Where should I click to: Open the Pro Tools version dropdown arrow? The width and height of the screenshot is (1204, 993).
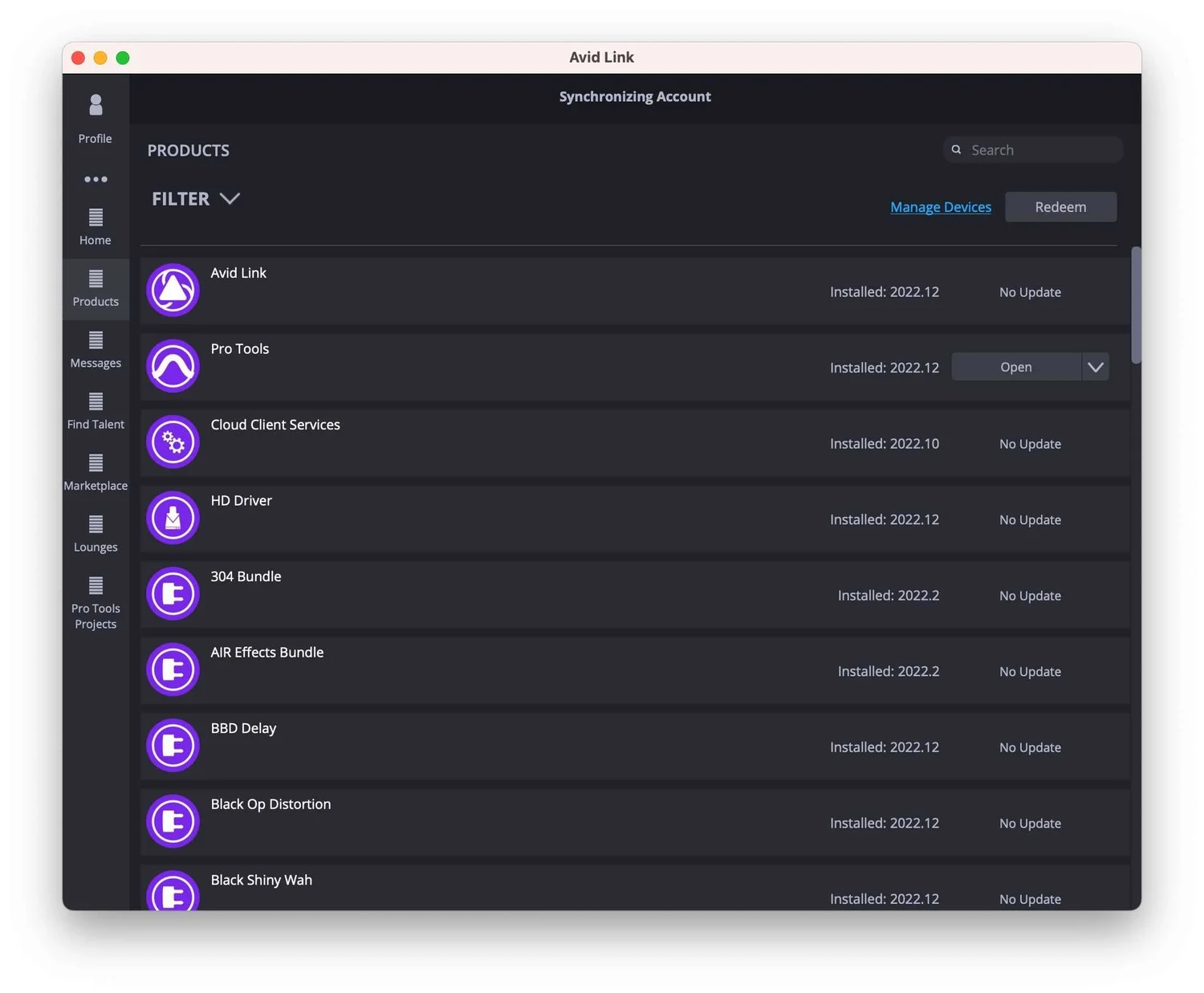point(1095,367)
